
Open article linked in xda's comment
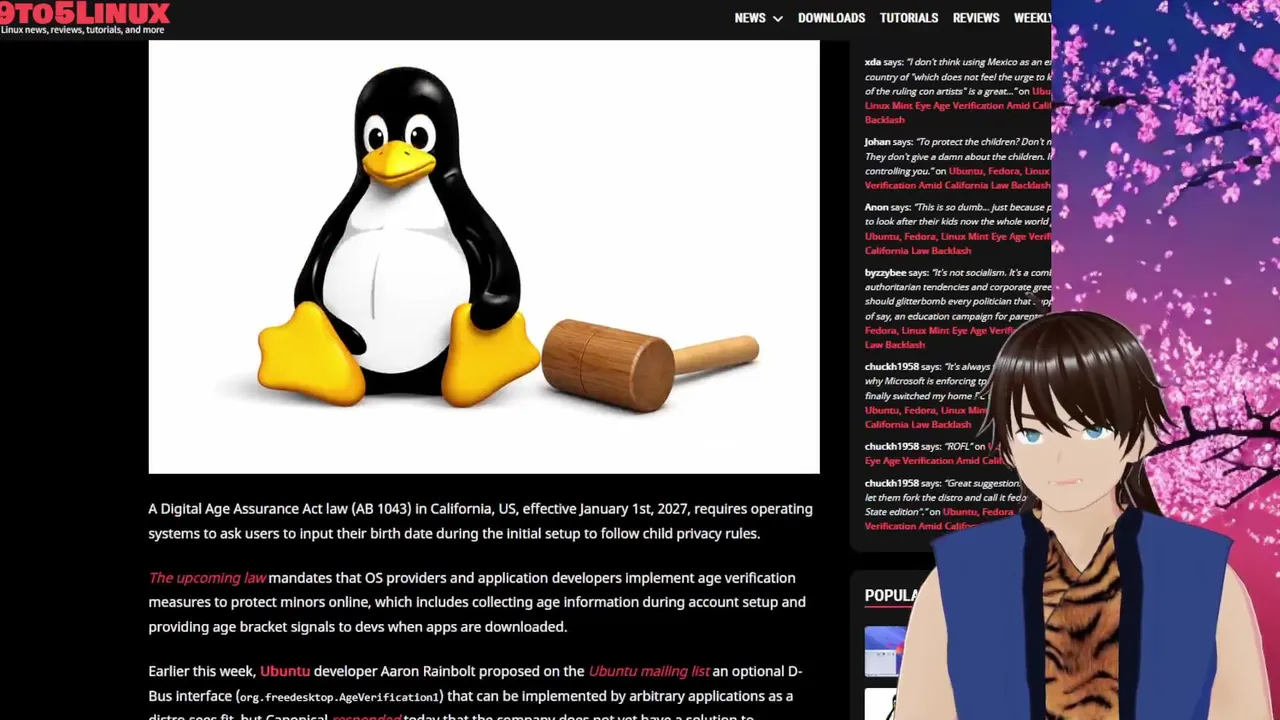click(957, 105)
